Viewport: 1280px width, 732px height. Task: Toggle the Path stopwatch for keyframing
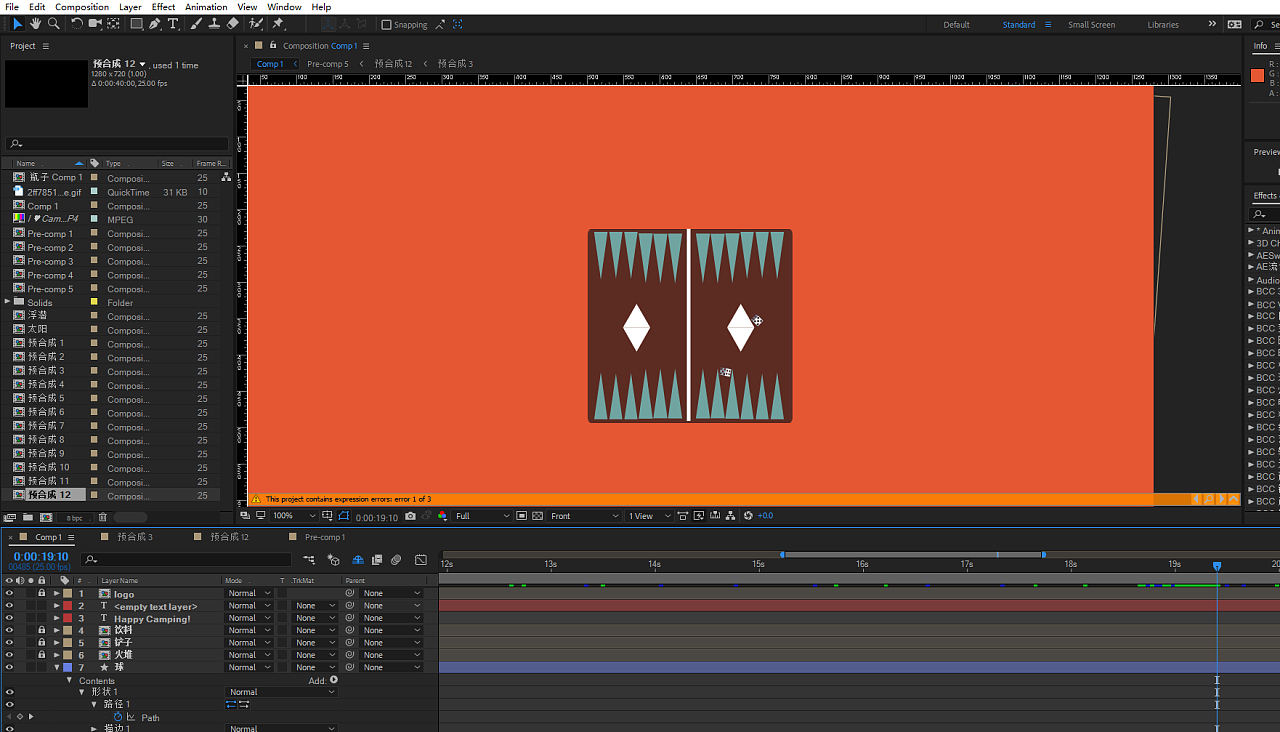pos(117,717)
